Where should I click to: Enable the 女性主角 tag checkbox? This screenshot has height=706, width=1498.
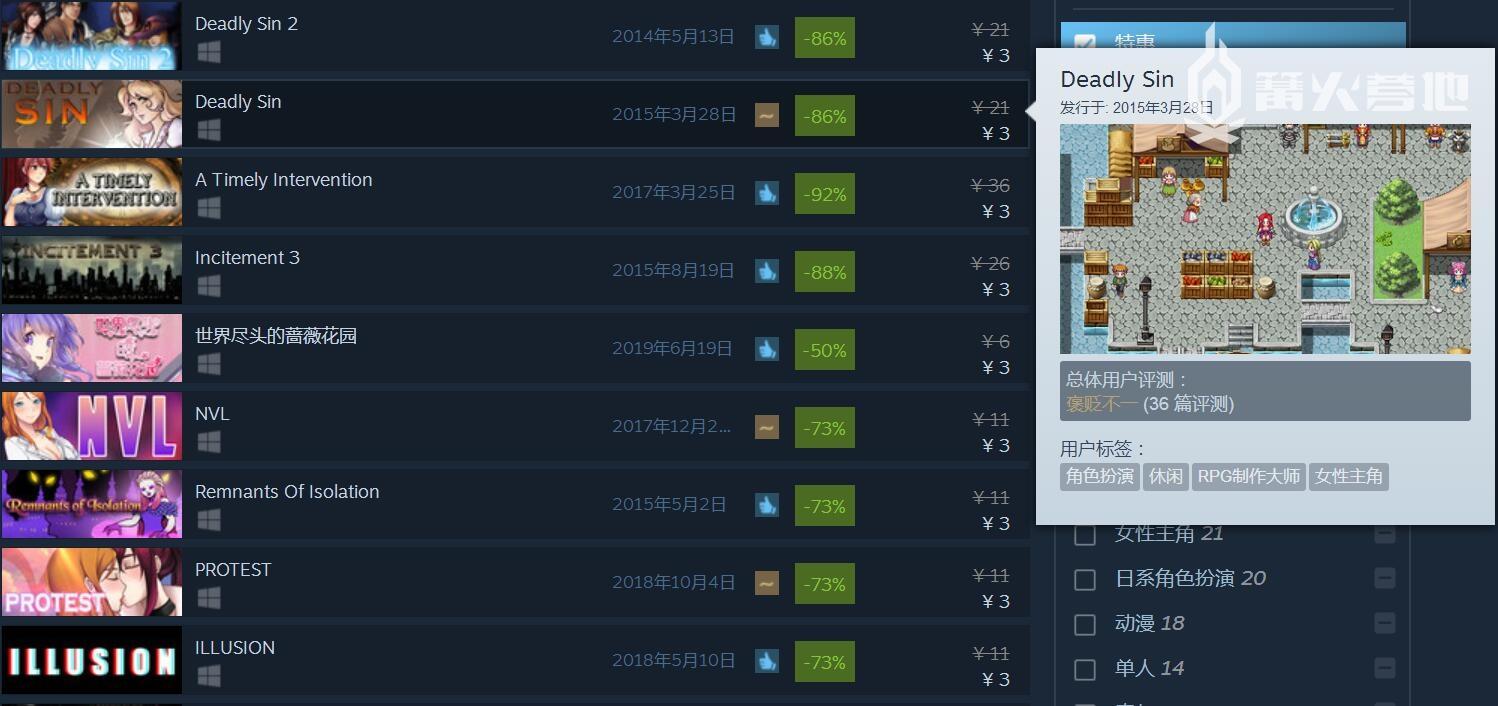coord(1085,534)
